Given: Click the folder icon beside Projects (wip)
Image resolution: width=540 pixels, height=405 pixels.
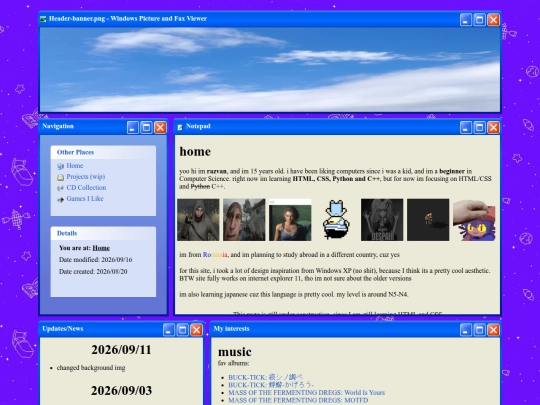Looking at the screenshot, I should coord(61,177).
